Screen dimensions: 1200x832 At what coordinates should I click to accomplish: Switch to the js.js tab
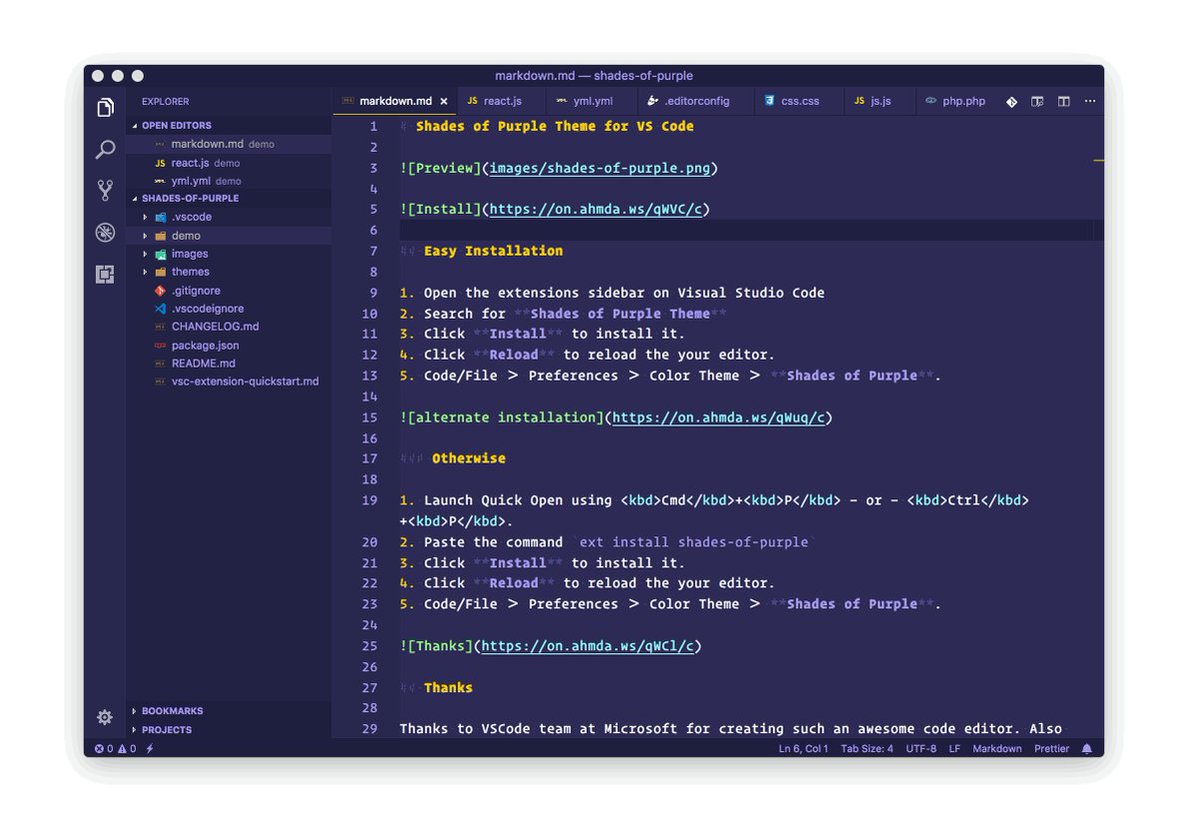coord(879,101)
